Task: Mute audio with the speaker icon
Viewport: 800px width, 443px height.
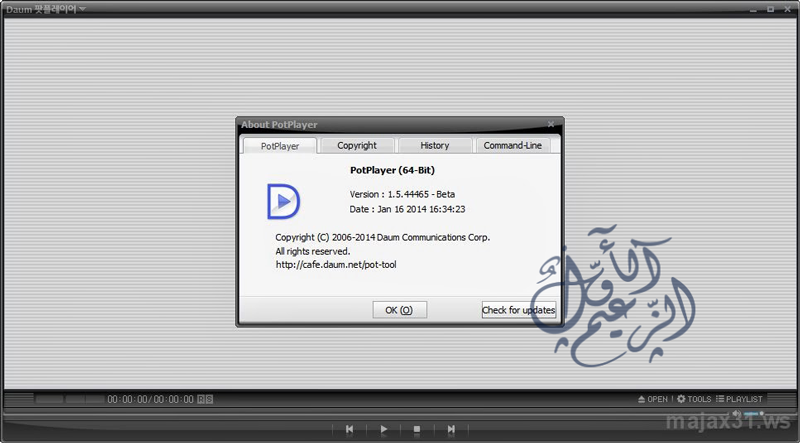Action: click(736, 413)
